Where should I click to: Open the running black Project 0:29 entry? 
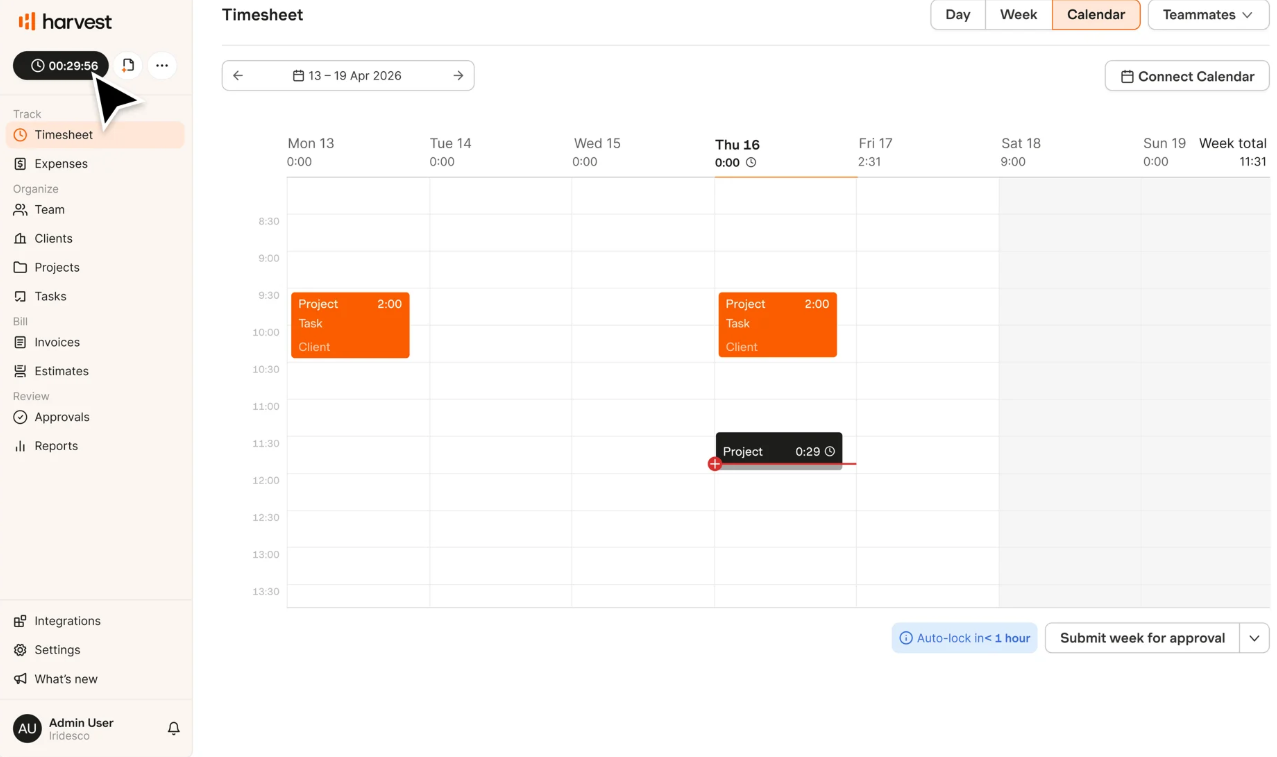pos(779,450)
